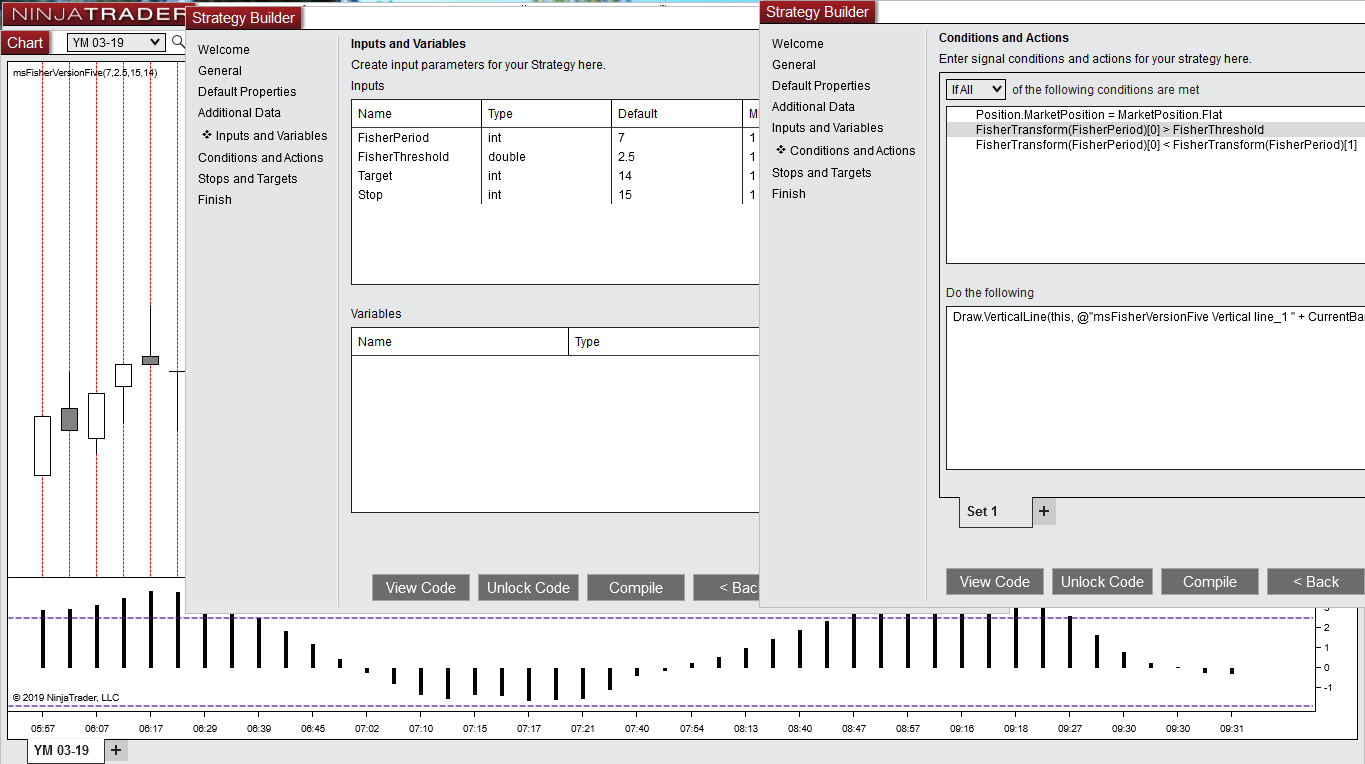Click View Code in the right Strategy Builder
Screen dimensions: 1365x764
coord(995,582)
